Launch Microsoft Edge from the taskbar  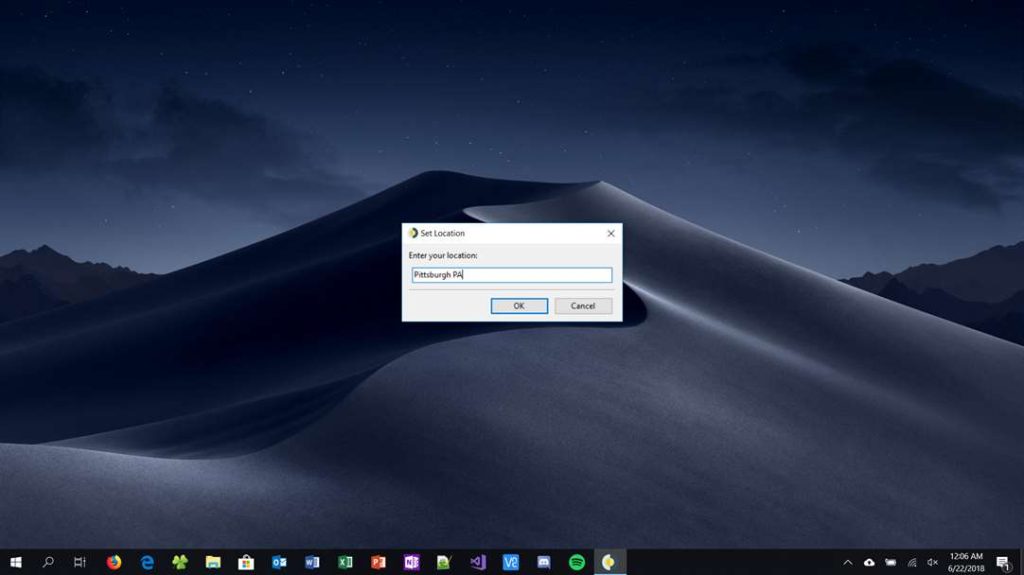click(x=147, y=562)
